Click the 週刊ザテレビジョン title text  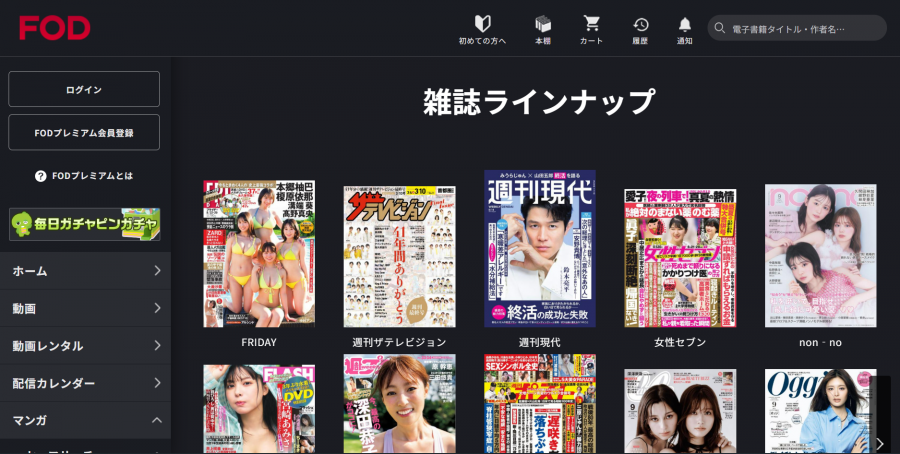point(399,342)
